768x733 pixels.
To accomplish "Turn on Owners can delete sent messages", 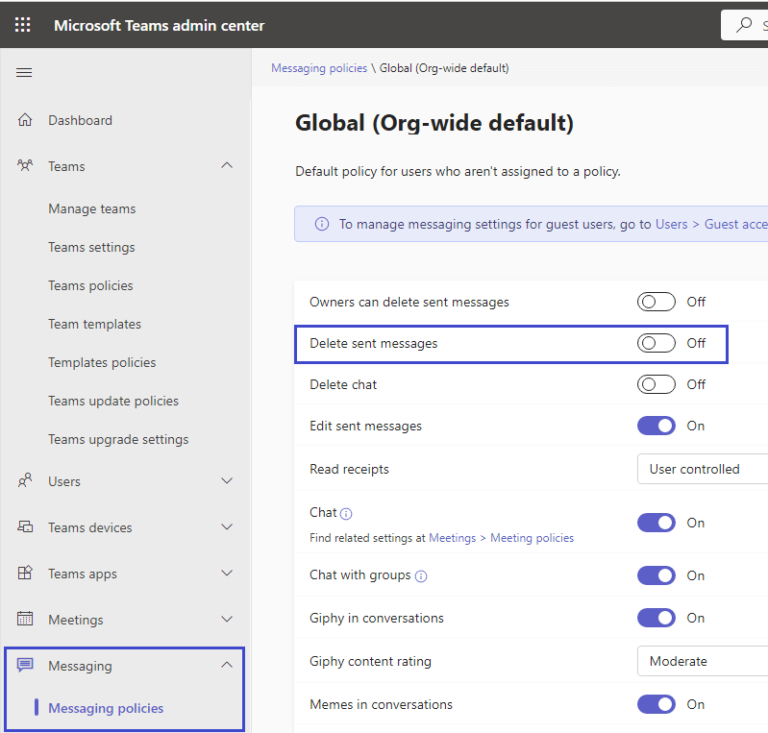I will [656, 302].
